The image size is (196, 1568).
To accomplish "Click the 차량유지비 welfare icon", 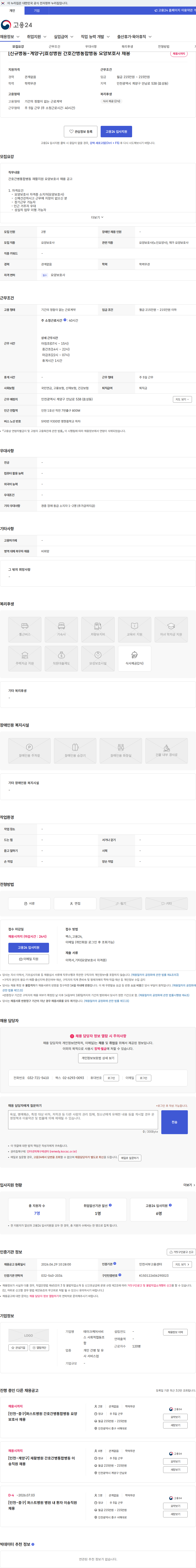I will pyautogui.click(x=98, y=629).
